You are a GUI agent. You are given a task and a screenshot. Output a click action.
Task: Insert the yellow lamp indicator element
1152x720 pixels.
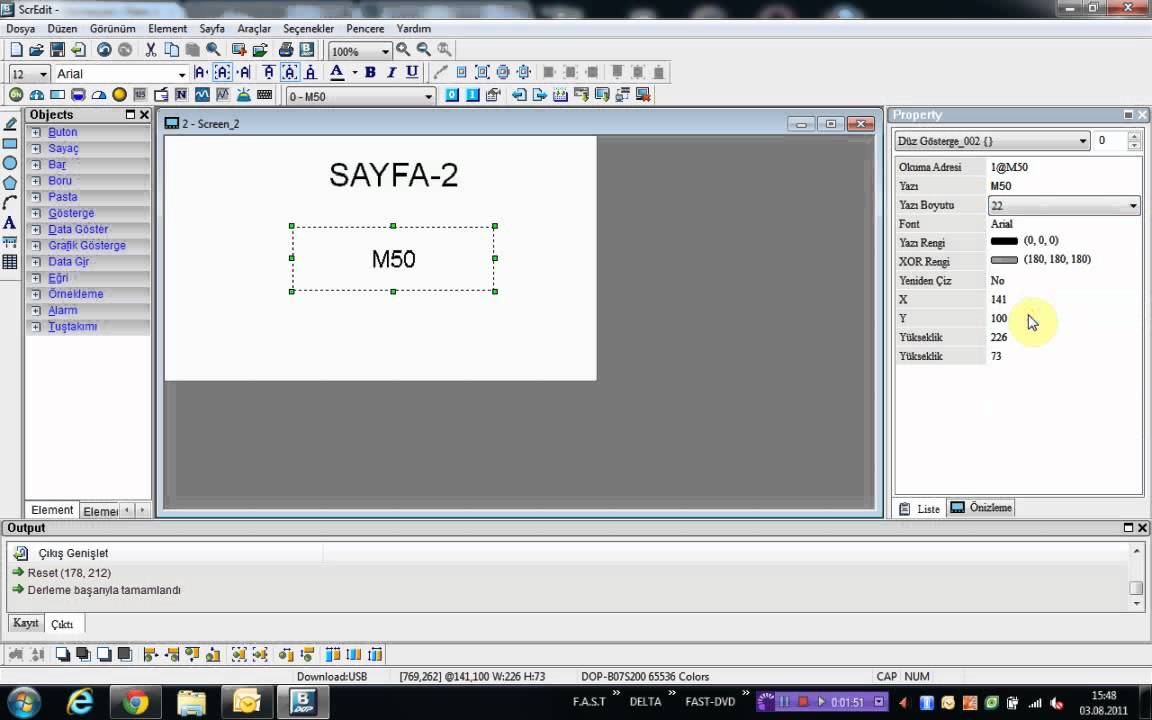tap(119, 95)
